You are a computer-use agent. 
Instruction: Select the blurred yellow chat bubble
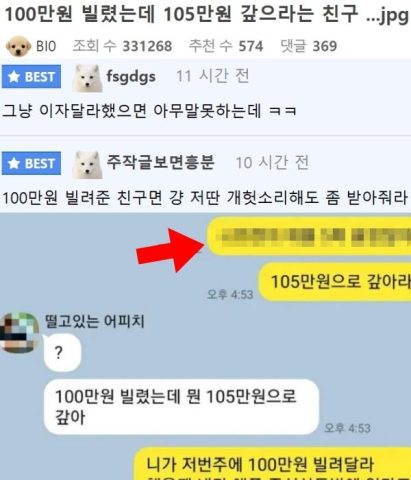pos(309,236)
